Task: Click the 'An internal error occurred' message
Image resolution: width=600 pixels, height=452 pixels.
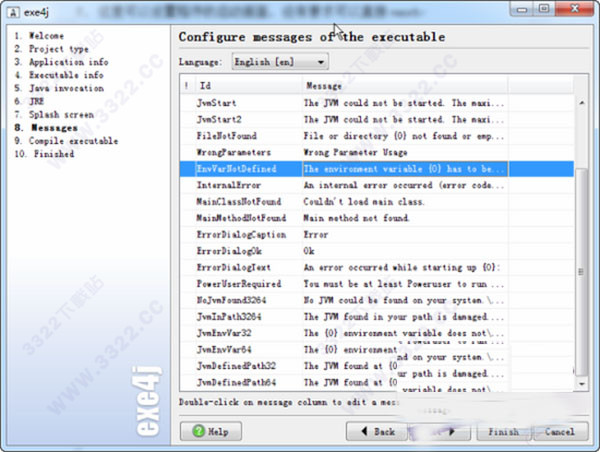Action: (x=404, y=185)
